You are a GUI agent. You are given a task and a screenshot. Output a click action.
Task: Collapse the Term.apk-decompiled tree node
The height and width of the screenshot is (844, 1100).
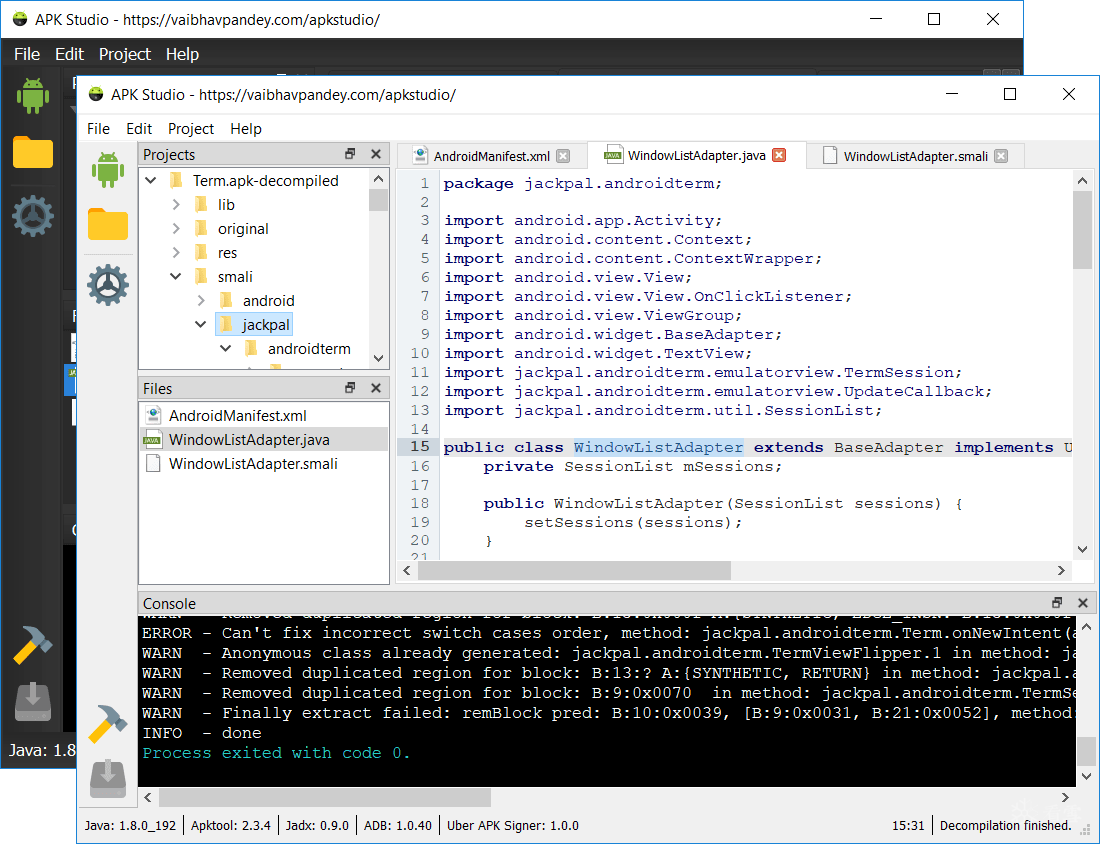click(151, 181)
